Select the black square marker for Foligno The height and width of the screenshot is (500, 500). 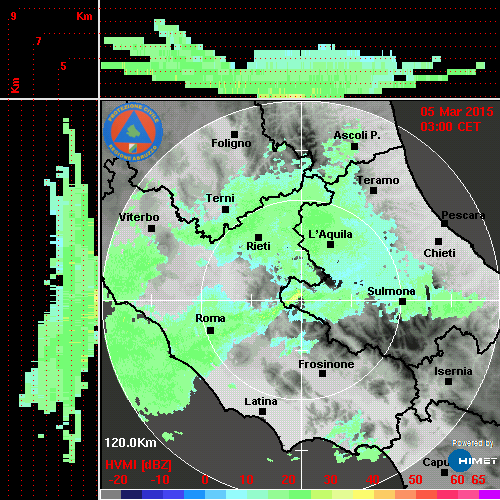coord(234,134)
